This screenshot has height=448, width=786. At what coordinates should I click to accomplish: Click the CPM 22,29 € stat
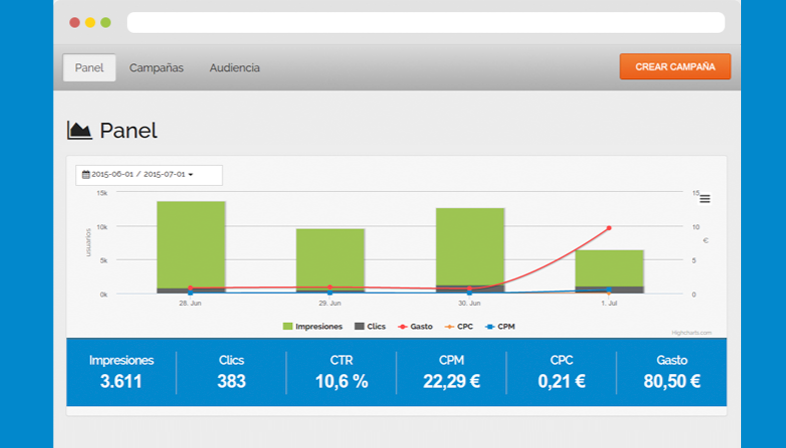[x=452, y=372]
